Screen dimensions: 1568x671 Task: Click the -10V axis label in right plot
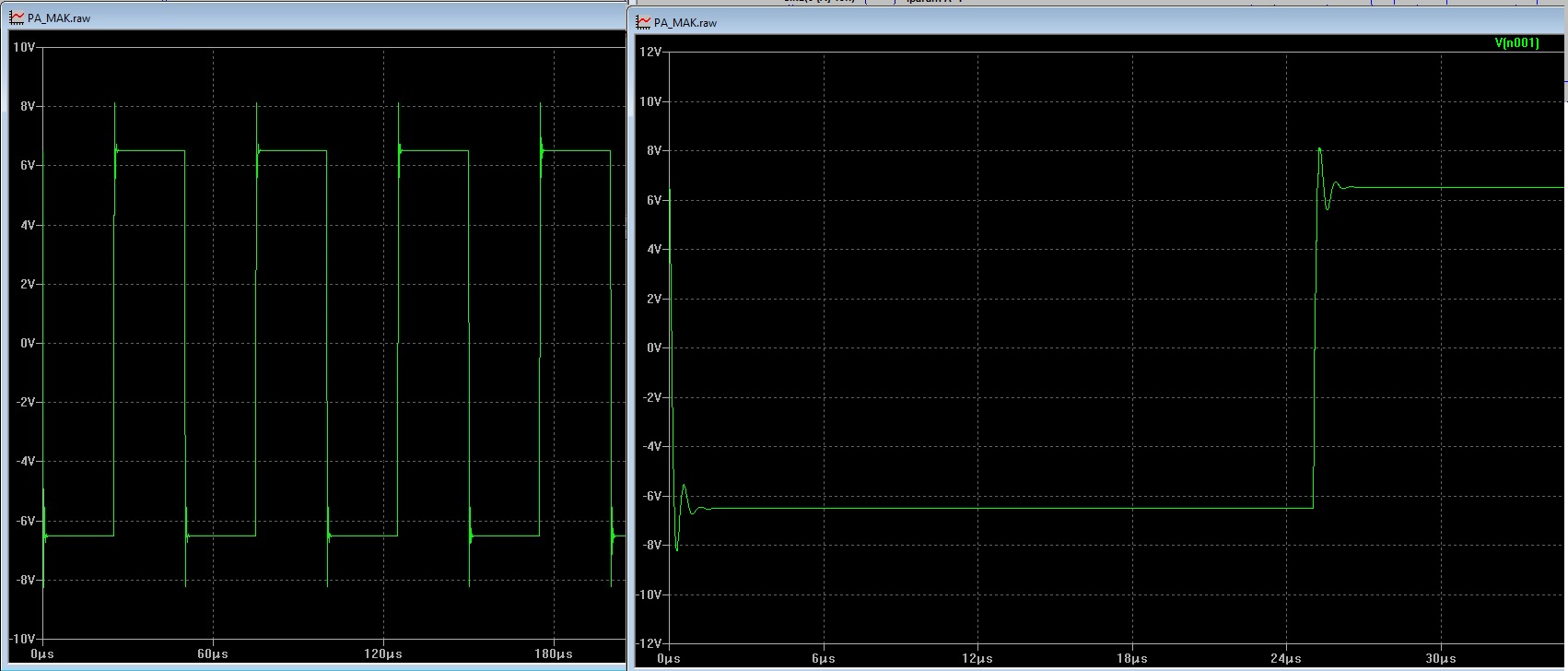pos(649,594)
